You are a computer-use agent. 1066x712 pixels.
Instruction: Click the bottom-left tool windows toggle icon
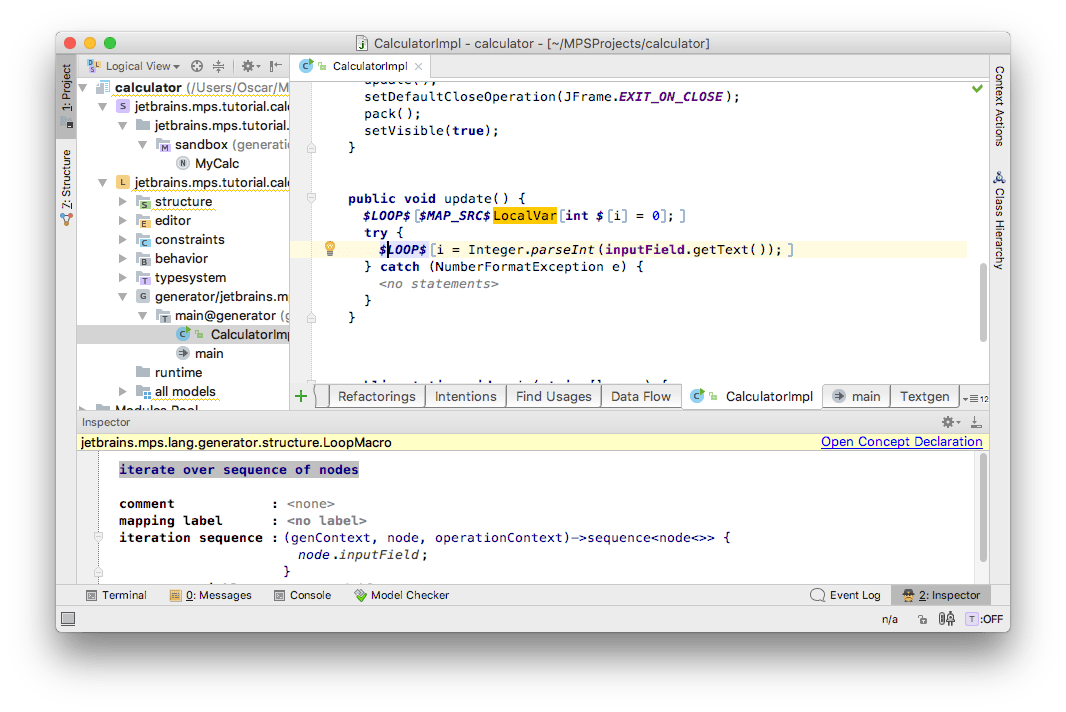pyautogui.click(x=68, y=620)
